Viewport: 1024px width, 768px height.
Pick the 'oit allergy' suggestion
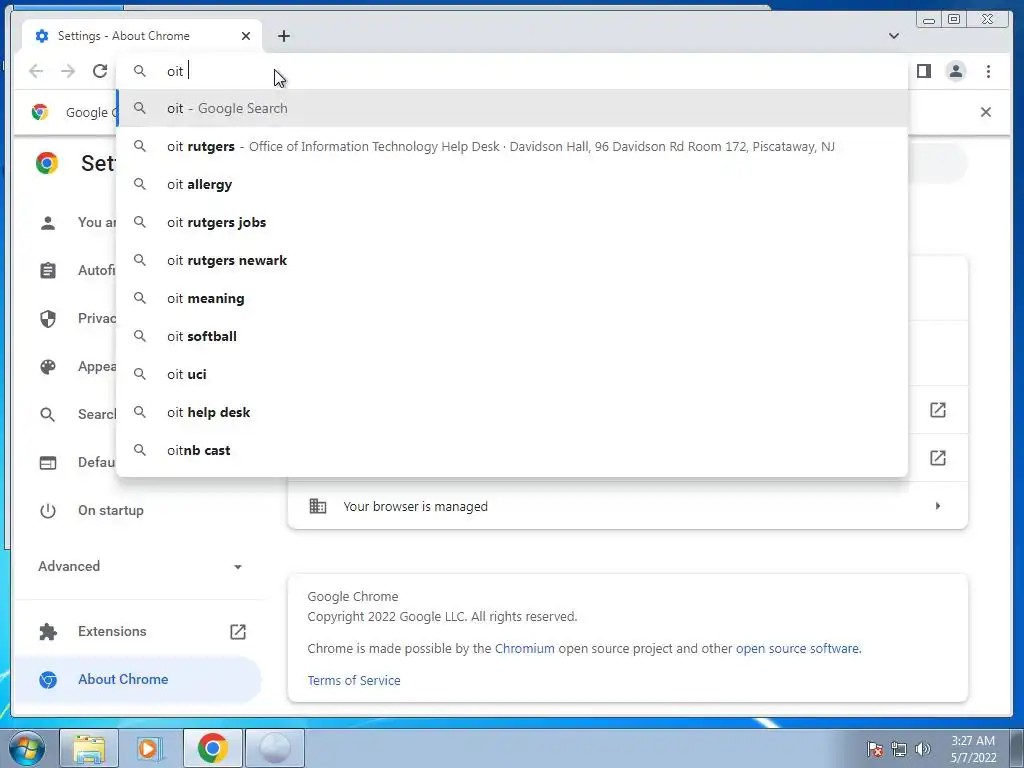click(512, 184)
